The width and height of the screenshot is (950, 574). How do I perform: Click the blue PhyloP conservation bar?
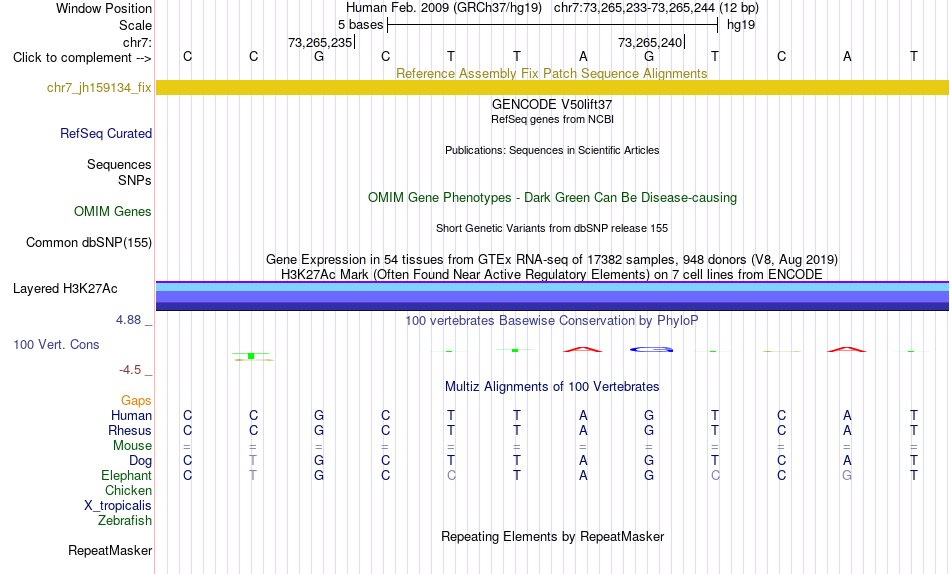click(x=651, y=350)
